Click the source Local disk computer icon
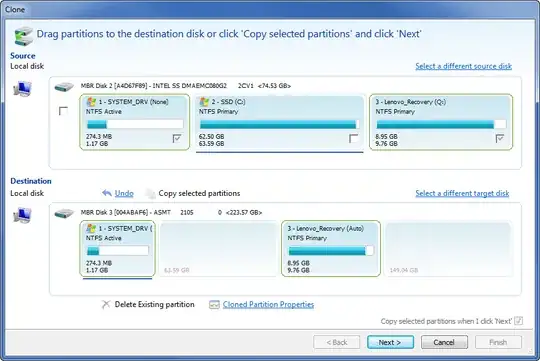The image size is (540, 361). (x=22, y=89)
